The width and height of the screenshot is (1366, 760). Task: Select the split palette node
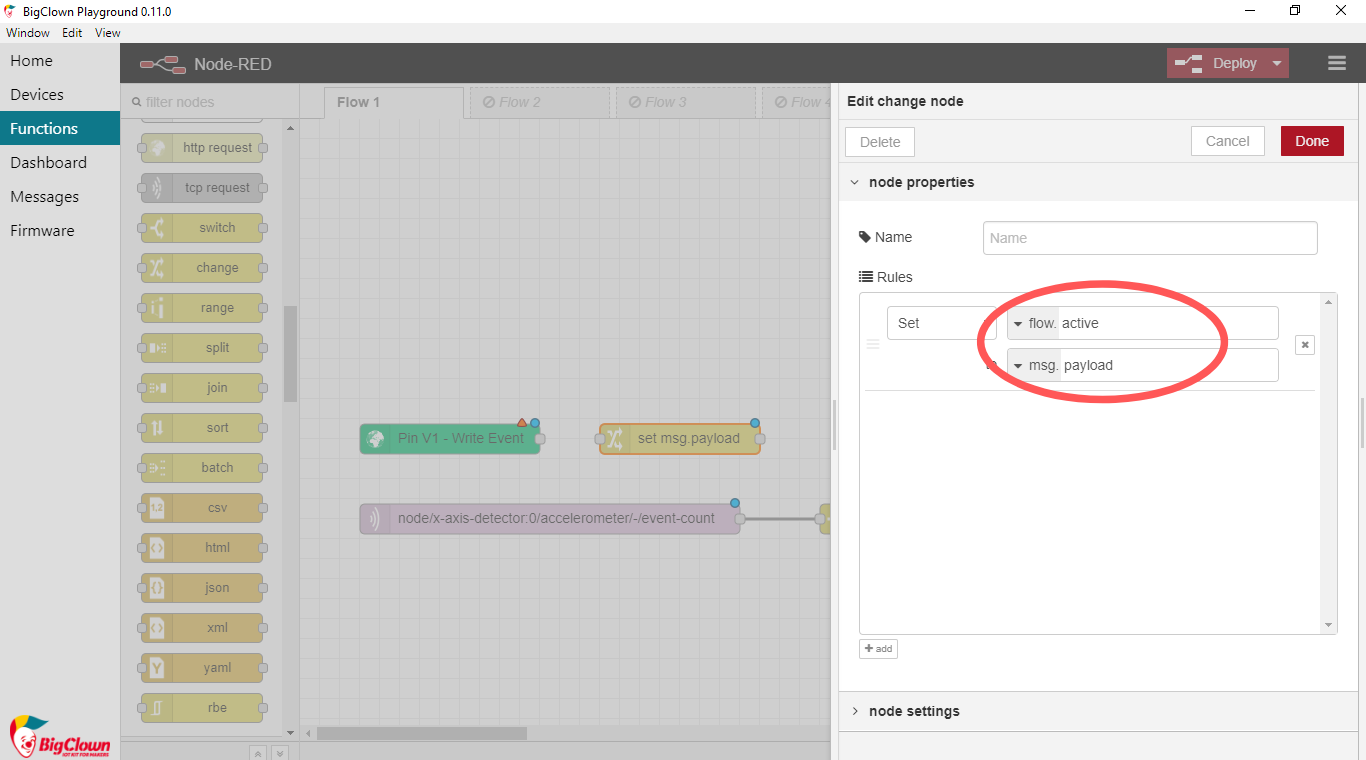[202, 348]
